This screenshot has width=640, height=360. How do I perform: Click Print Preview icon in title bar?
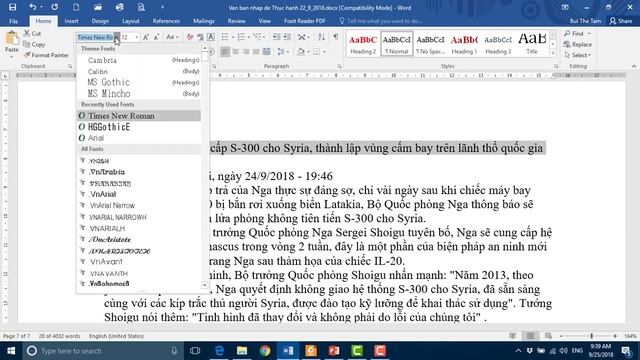click(x=141, y=7)
